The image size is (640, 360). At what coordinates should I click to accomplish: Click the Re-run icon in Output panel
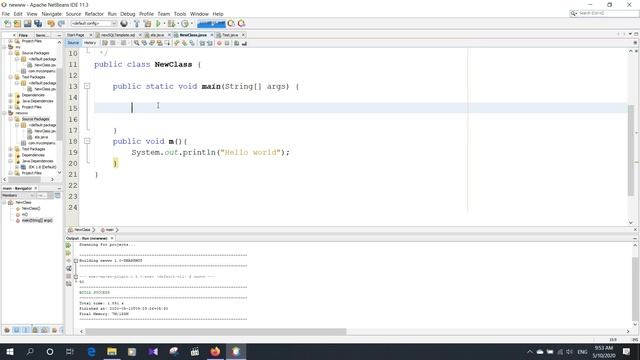pyautogui.click(x=69, y=245)
